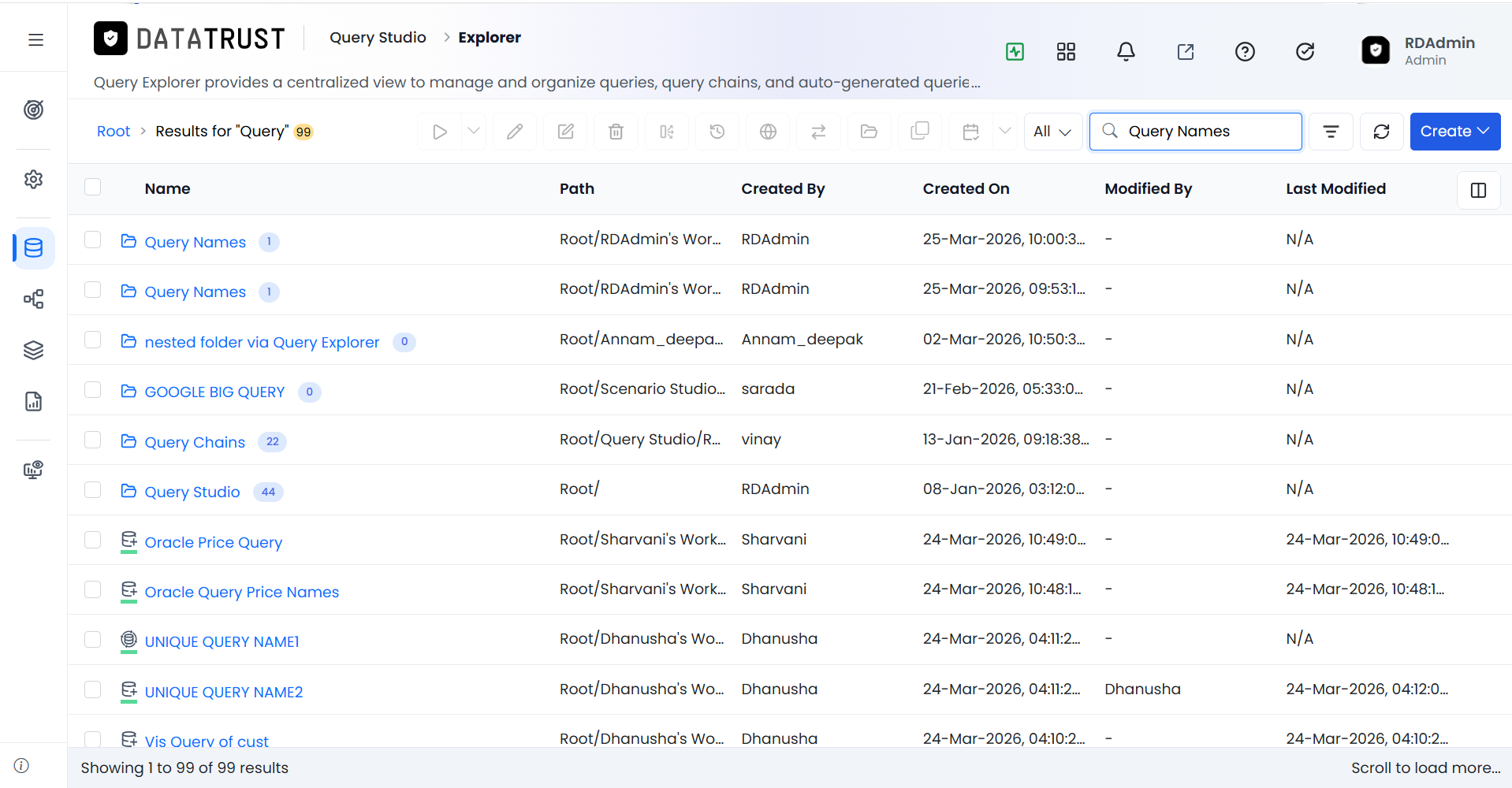Click the info icon at bottom left

[x=22, y=766]
